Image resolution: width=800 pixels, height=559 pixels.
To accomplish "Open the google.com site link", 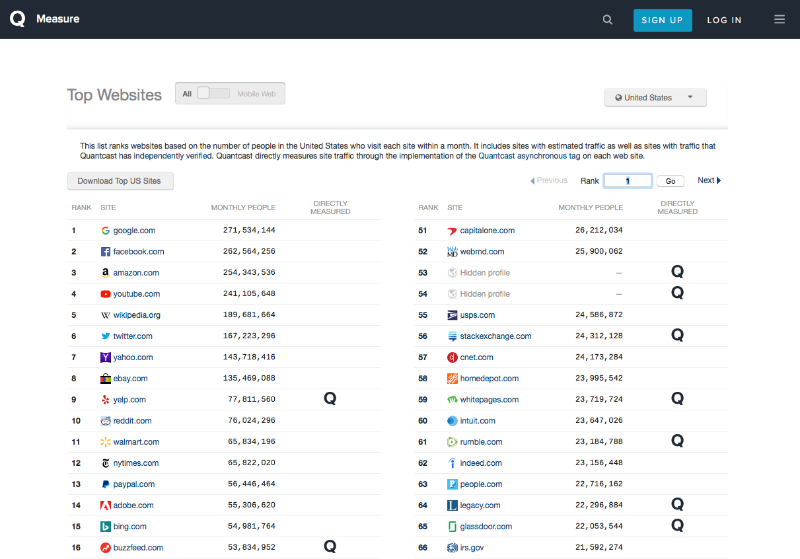I will click(x=134, y=231).
